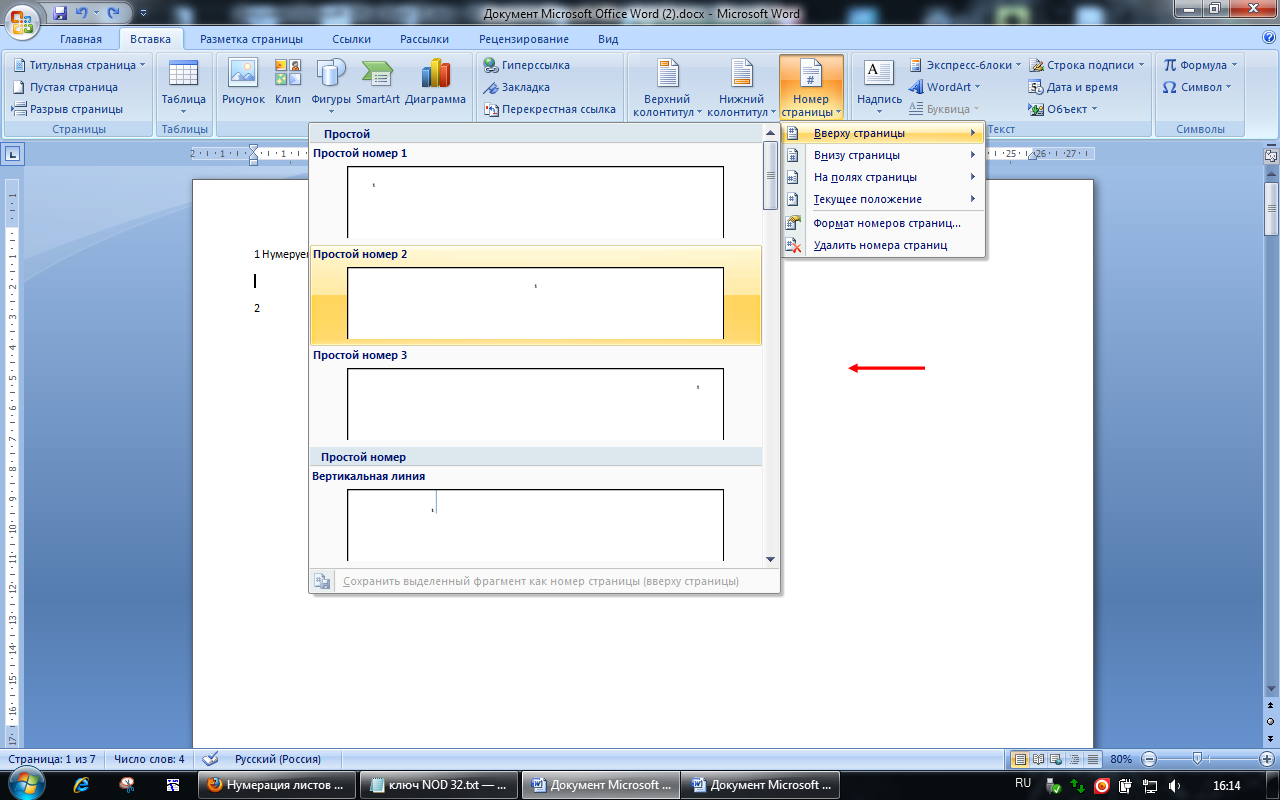Screen dimensions: 1280x800
Task: Click language indicator Русский (Россия)
Action: tap(278, 759)
